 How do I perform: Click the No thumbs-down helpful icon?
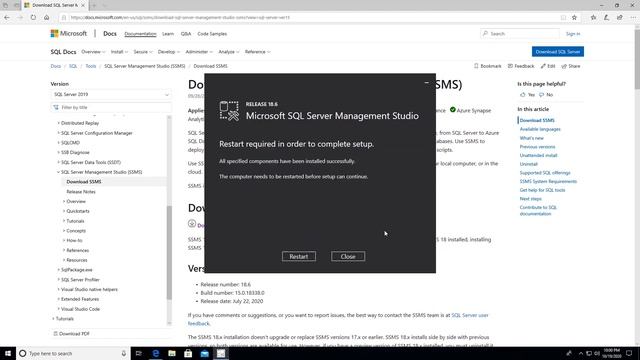[x=542, y=95]
